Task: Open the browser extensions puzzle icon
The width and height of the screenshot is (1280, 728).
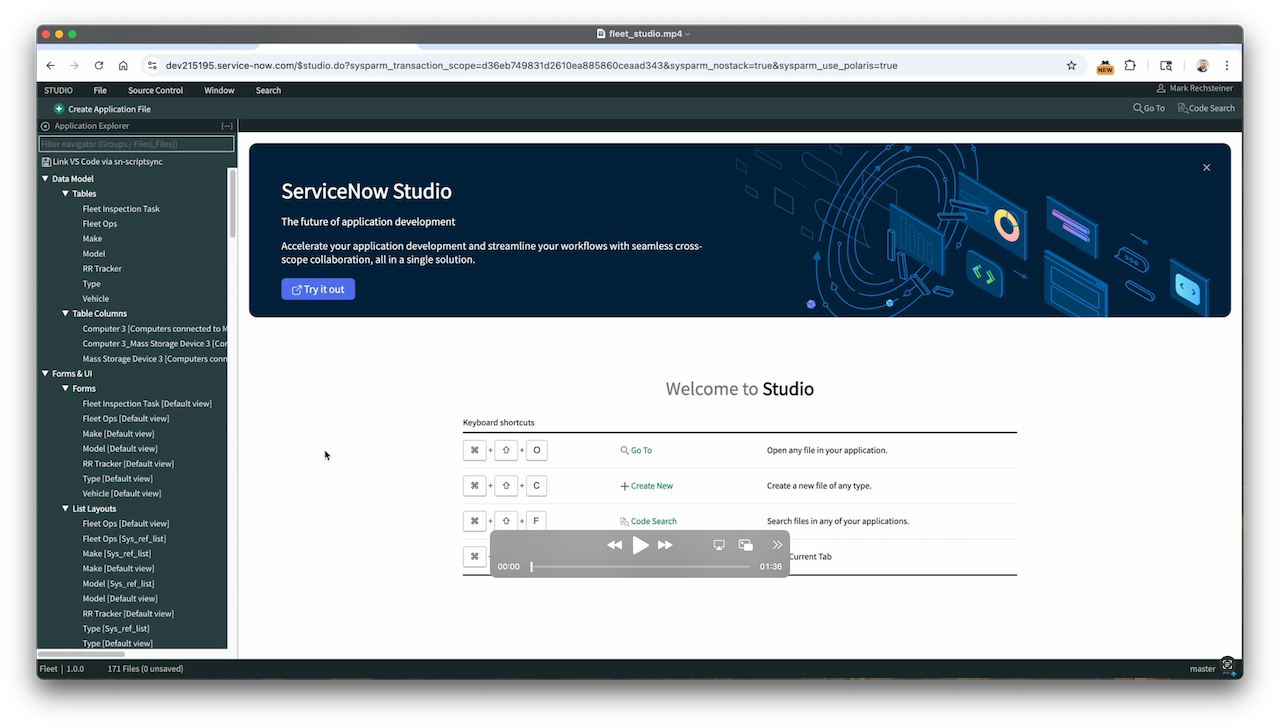Action: [1130, 65]
